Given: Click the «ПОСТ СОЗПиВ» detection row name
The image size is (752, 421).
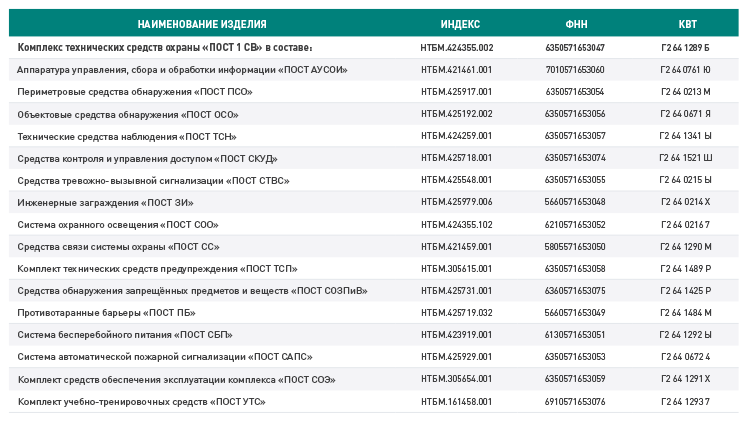Looking at the screenshot, I should click(192, 291).
